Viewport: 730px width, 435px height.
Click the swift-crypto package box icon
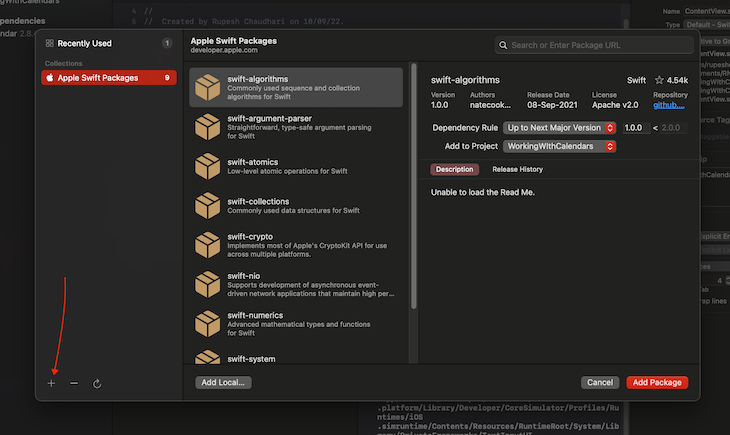pos(207,245)
